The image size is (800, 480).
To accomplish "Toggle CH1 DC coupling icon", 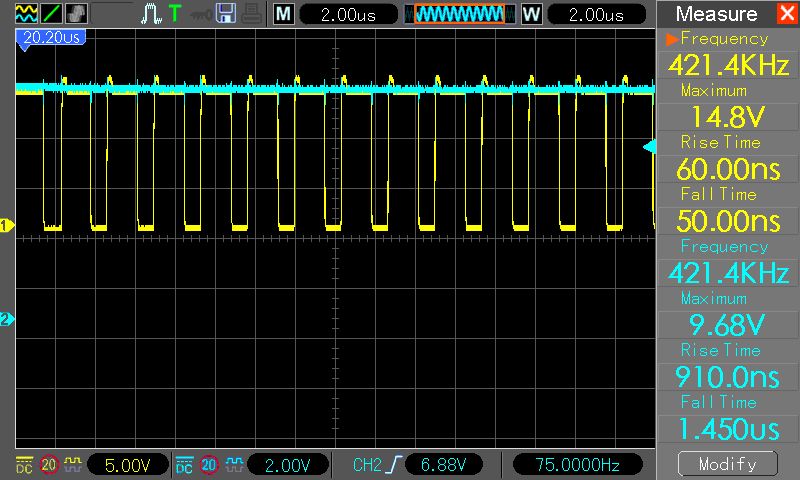I will pyautogui.click(x=24, y=465).
